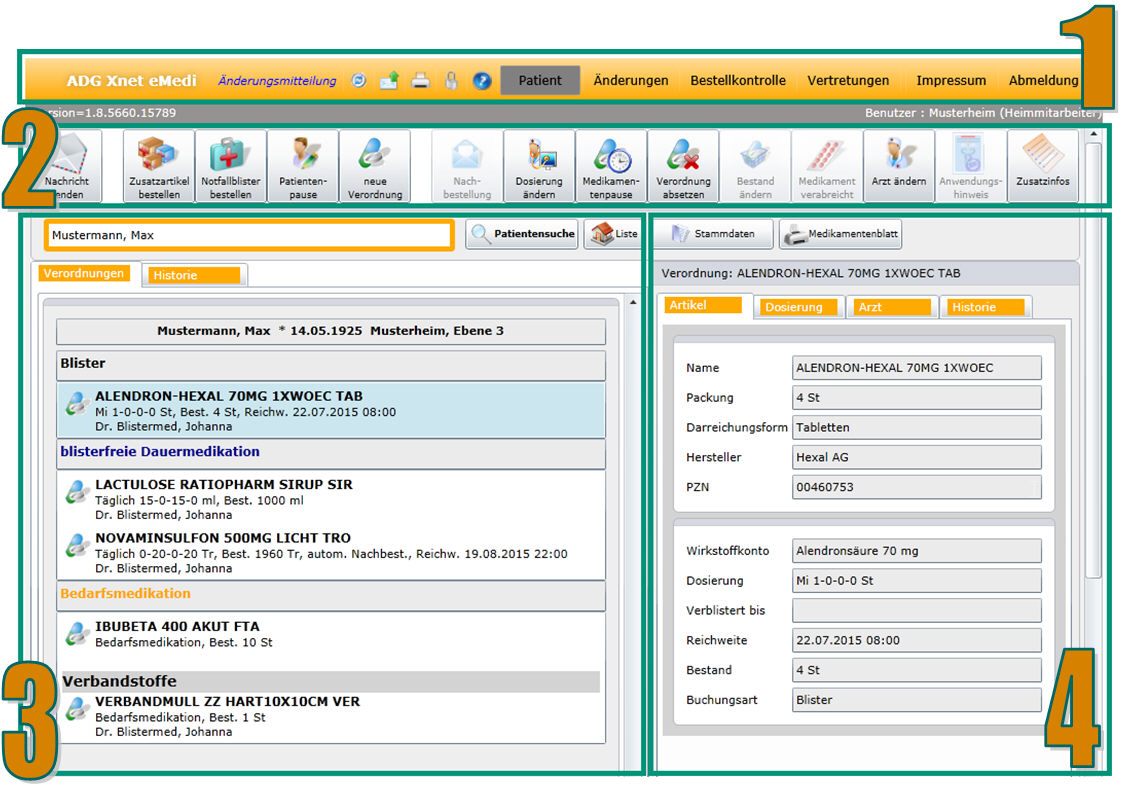Click the Zusatzartikel bestellen icon
Image resolution: width=1122 pixels, height=785 pixels.
point(158,166)
